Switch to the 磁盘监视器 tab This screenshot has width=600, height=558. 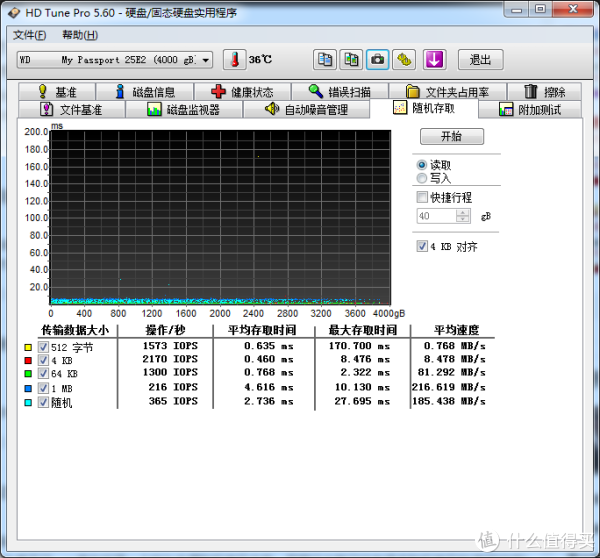point(184,109)
